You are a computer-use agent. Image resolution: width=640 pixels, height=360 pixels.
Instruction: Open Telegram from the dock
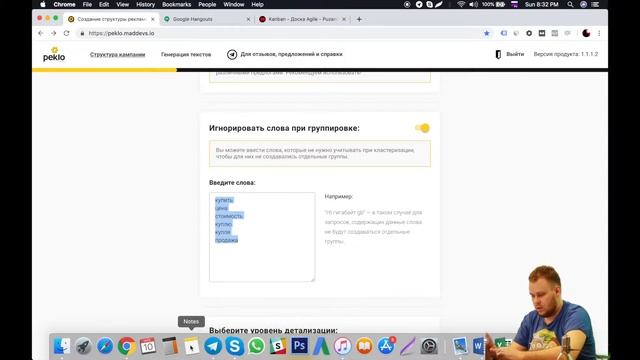[213, 346]
